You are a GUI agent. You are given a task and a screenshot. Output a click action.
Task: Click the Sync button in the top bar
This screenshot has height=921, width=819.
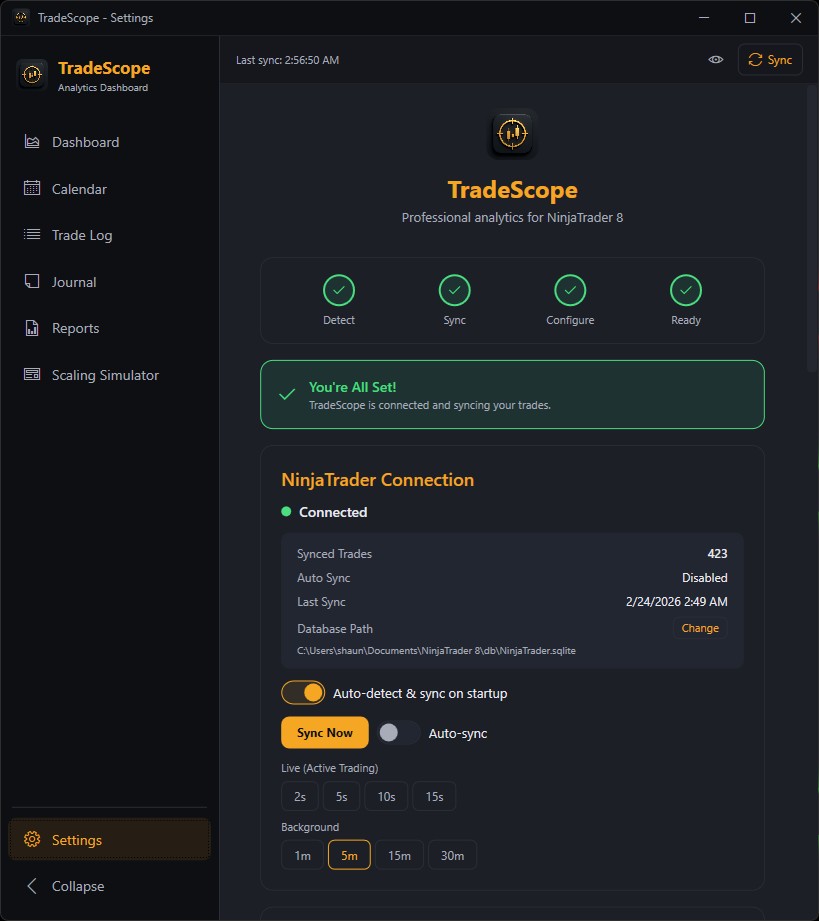pyautogui.click(x=769, y=59)
